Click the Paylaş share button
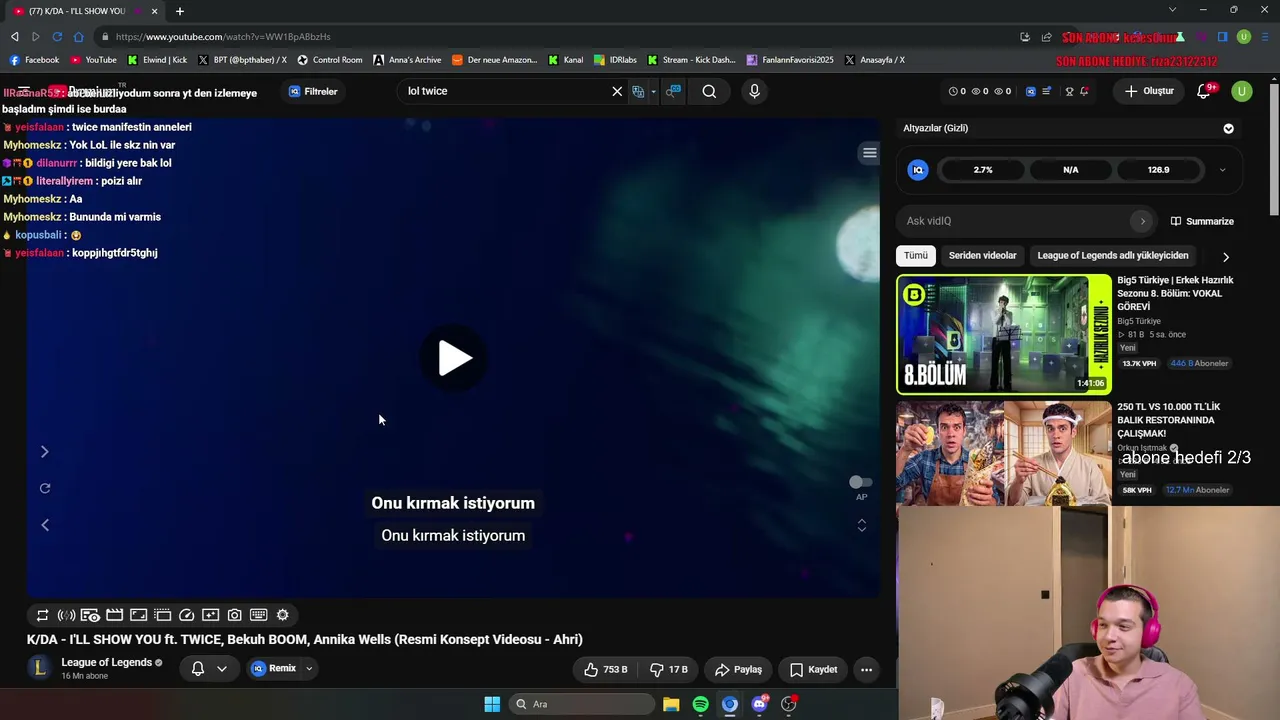 [x=739, y=669]
